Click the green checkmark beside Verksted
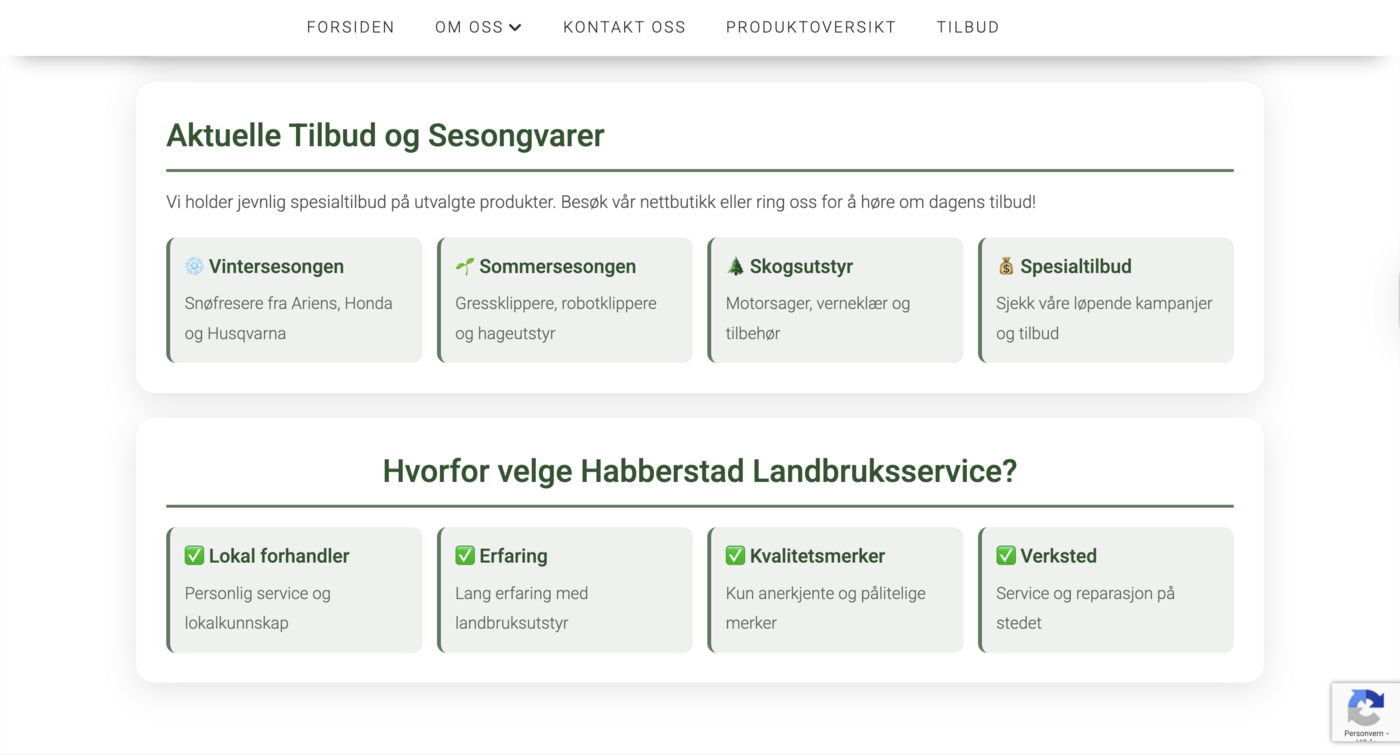 [x=1006, y=555]
